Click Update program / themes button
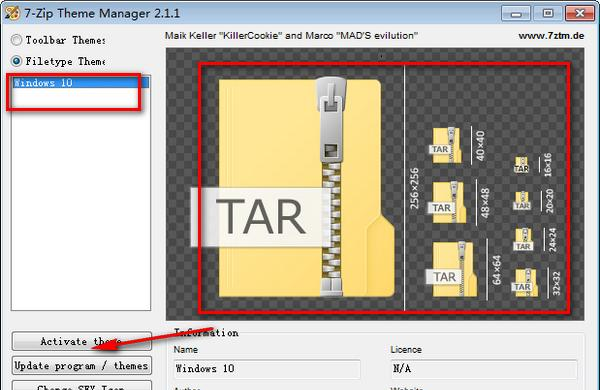 pyautogui.click(x=82, y=366)
